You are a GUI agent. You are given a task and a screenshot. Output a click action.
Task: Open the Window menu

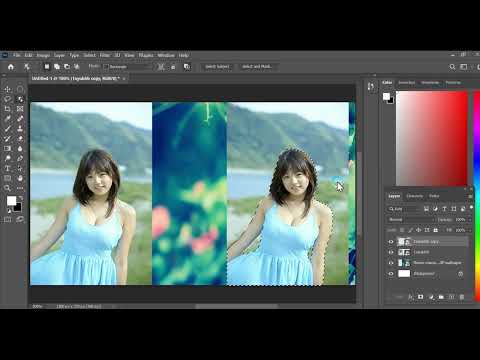click(166, 55)
